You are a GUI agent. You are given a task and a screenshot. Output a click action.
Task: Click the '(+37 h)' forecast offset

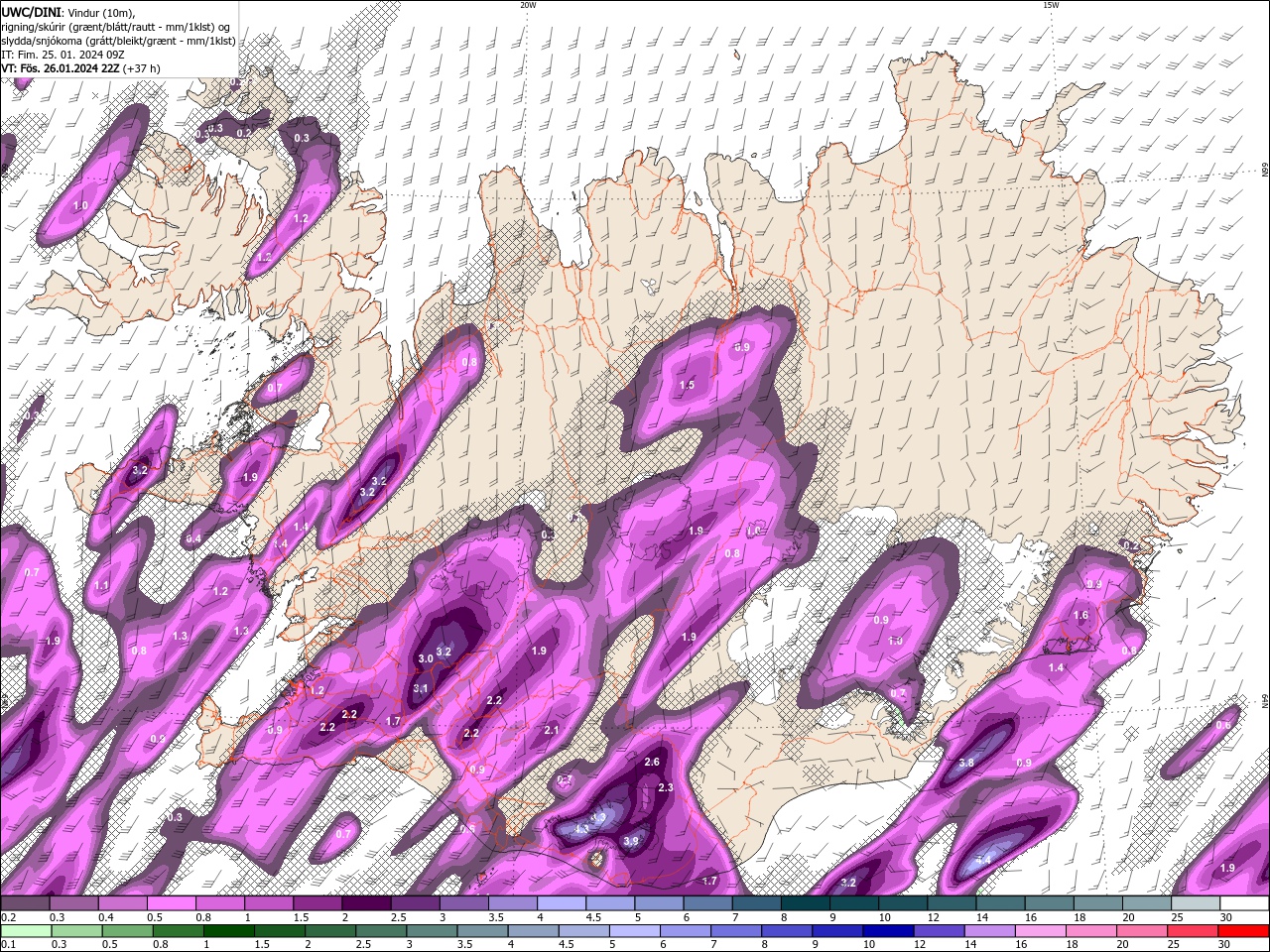[x=142, y=68]
